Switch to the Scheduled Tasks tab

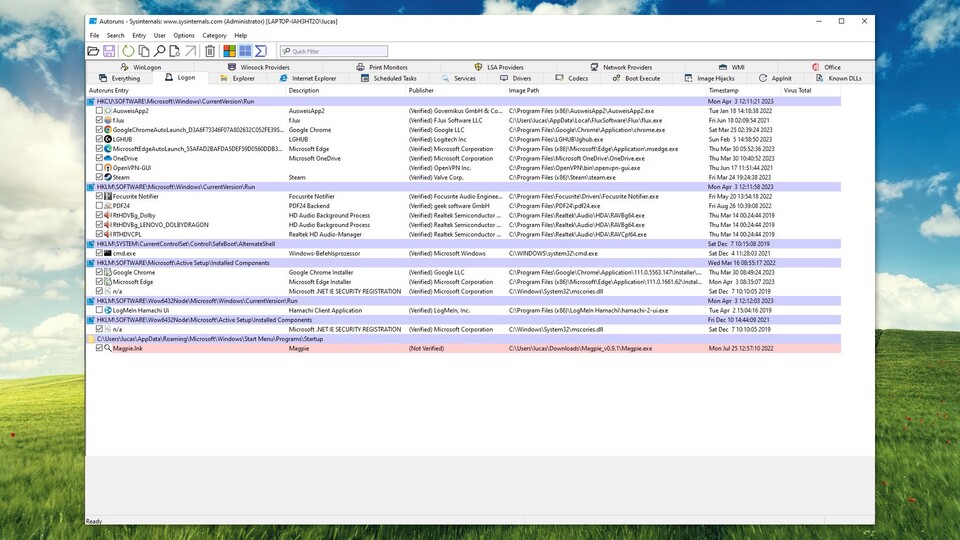[x=388, y=78]
